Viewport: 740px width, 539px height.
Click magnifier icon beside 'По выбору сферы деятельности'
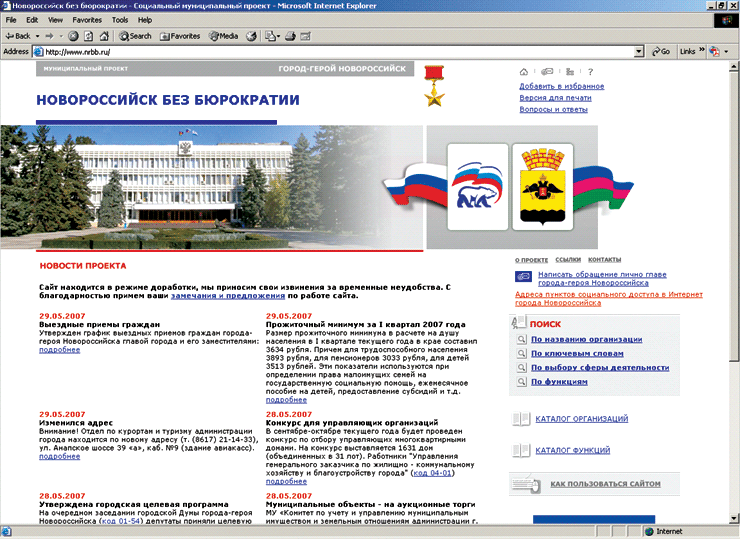pyautogui.click(x=521, y=367)
